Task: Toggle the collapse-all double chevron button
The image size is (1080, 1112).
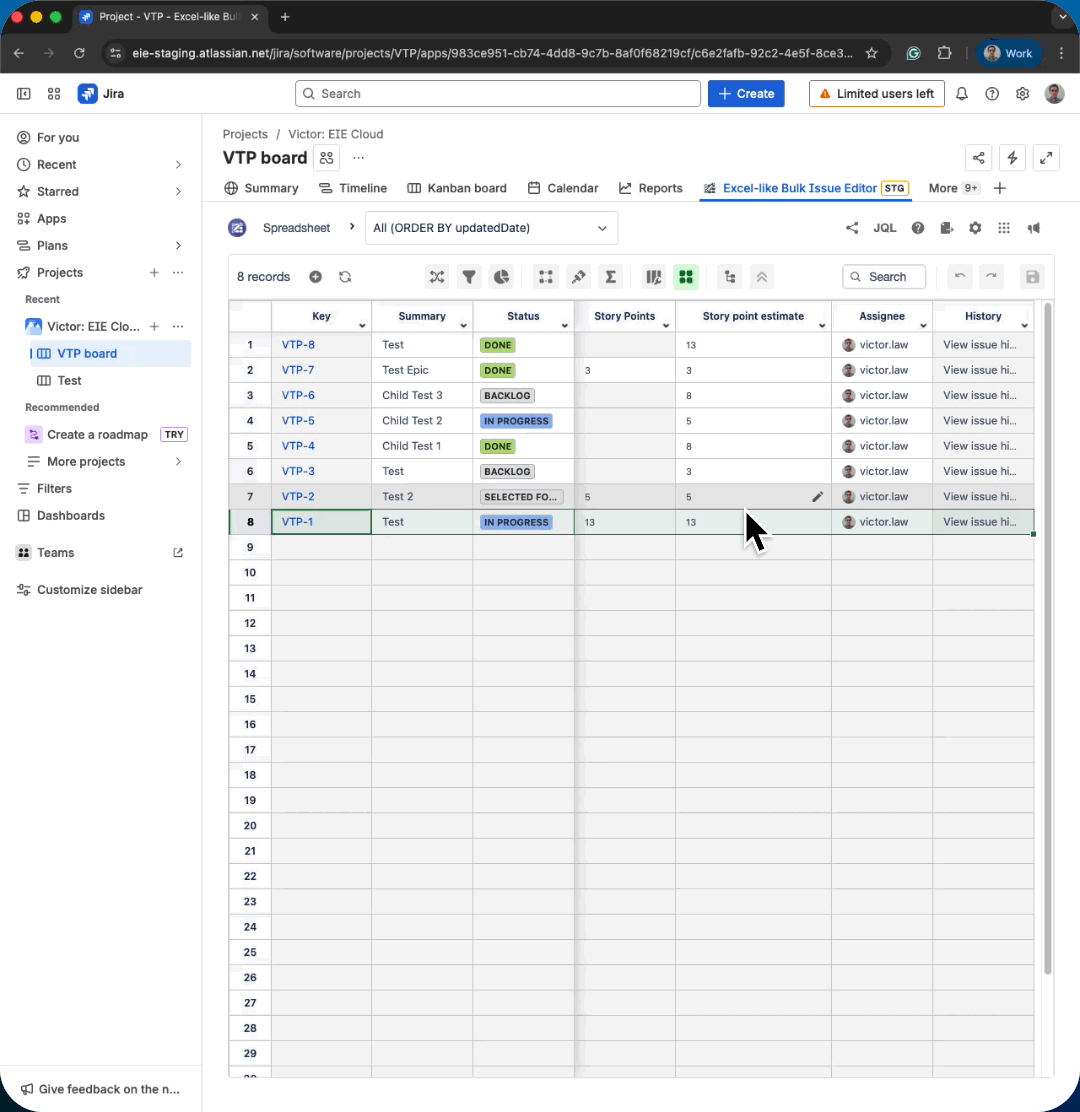Action: (x=761, y=277)
